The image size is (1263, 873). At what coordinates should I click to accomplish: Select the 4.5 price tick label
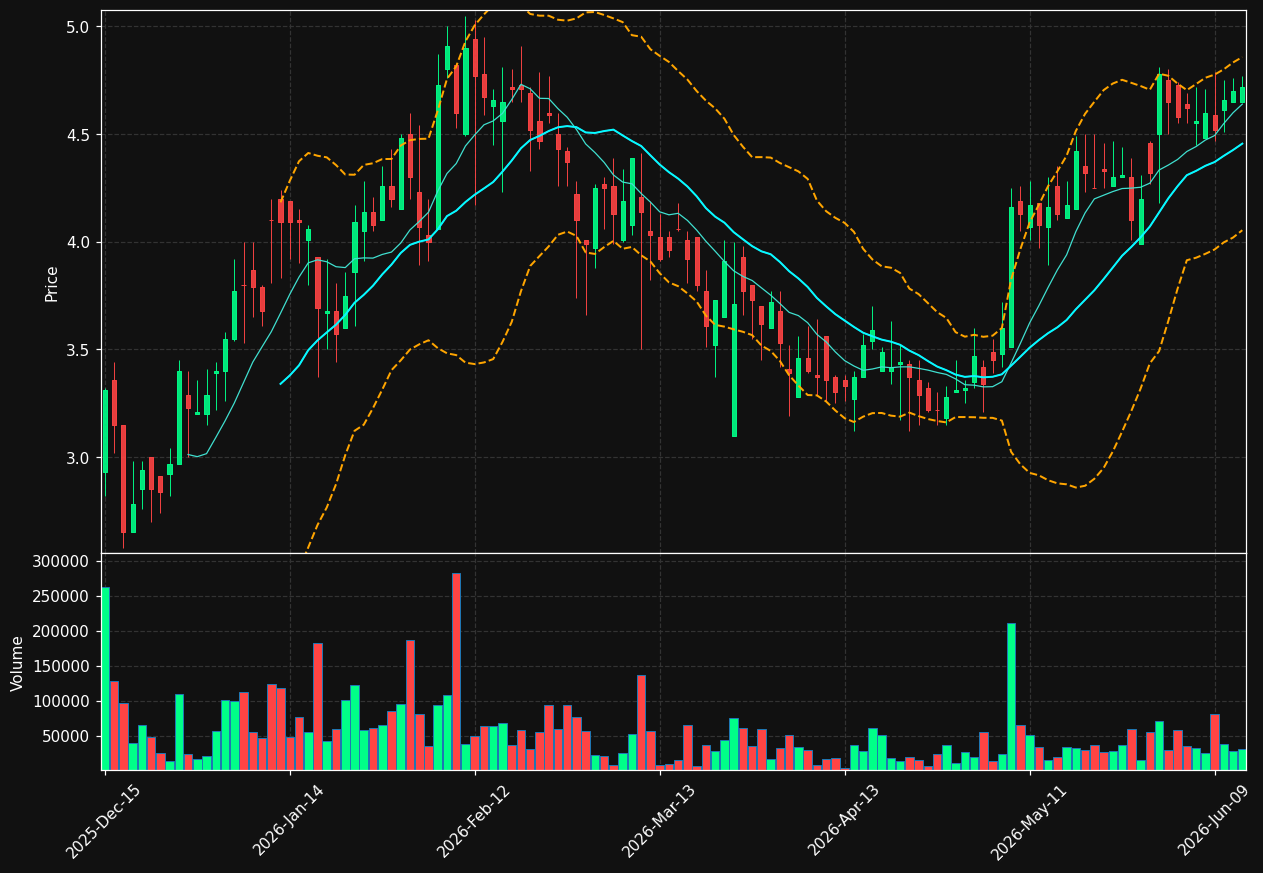click(x=78, y=135)
